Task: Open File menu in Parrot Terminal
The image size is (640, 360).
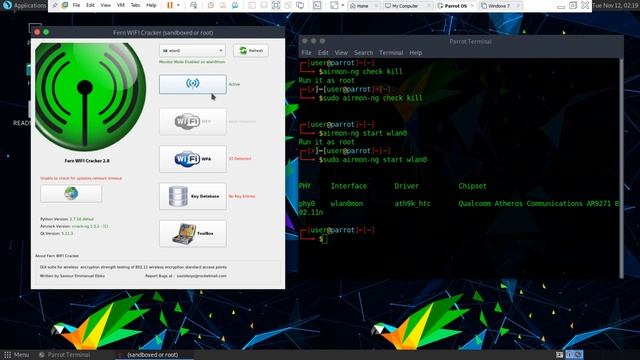Action: pyautogui.click(x=306, y=53)
